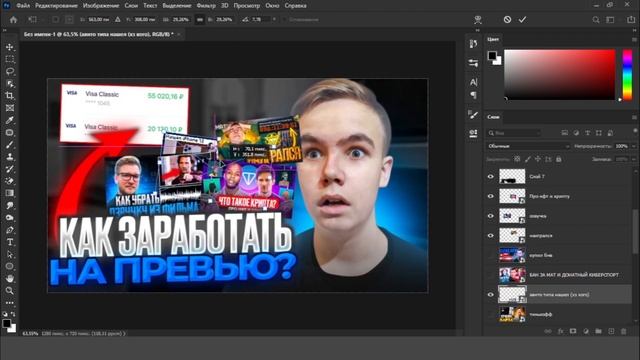Select the Hand tool

10,279
